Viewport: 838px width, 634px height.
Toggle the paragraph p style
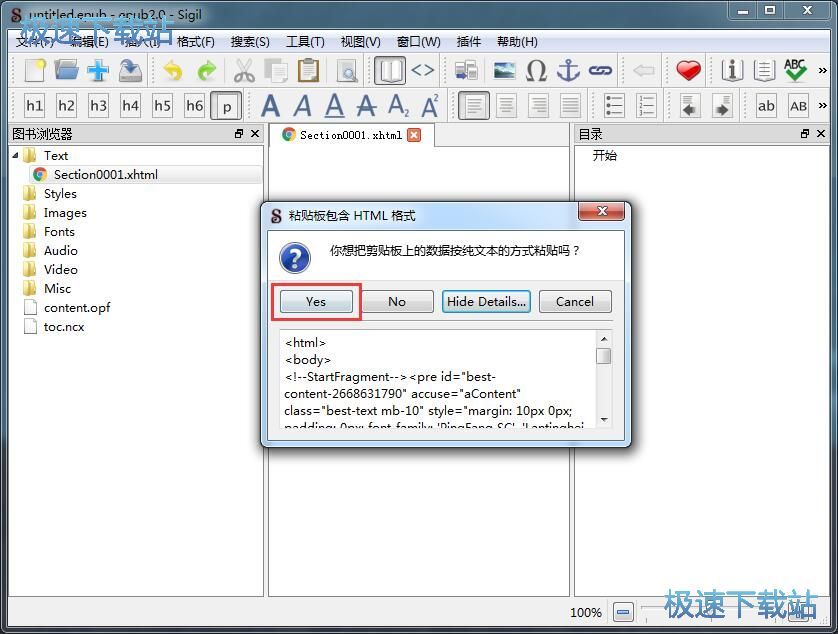(227, 106)
